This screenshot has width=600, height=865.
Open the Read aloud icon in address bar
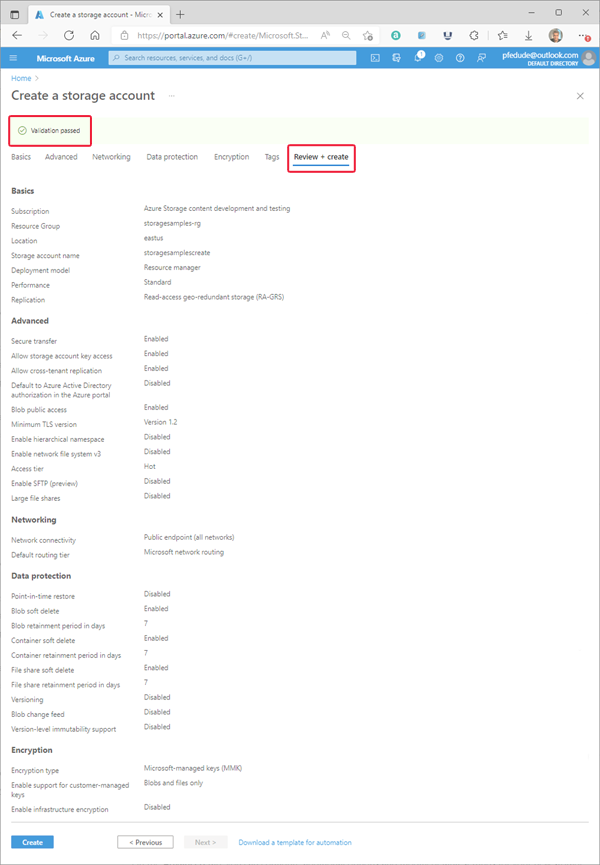[325, 35]
